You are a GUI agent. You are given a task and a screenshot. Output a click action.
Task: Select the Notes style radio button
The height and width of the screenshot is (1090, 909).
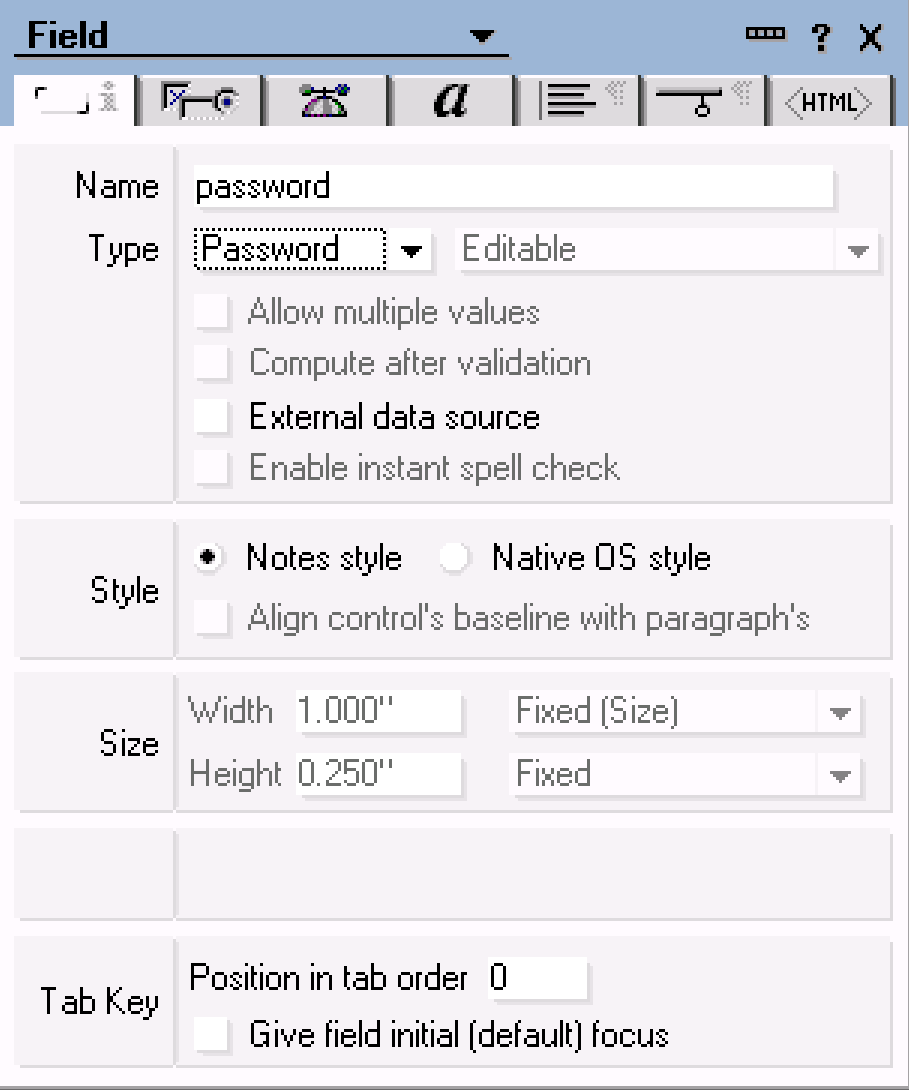point(208,558)
